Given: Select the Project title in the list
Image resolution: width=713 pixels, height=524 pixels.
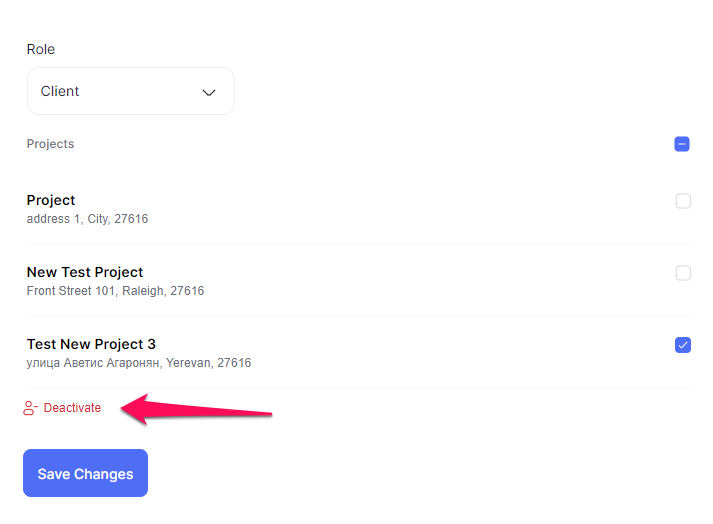Looking at the screenshot, I should click(x=51, y=200).
